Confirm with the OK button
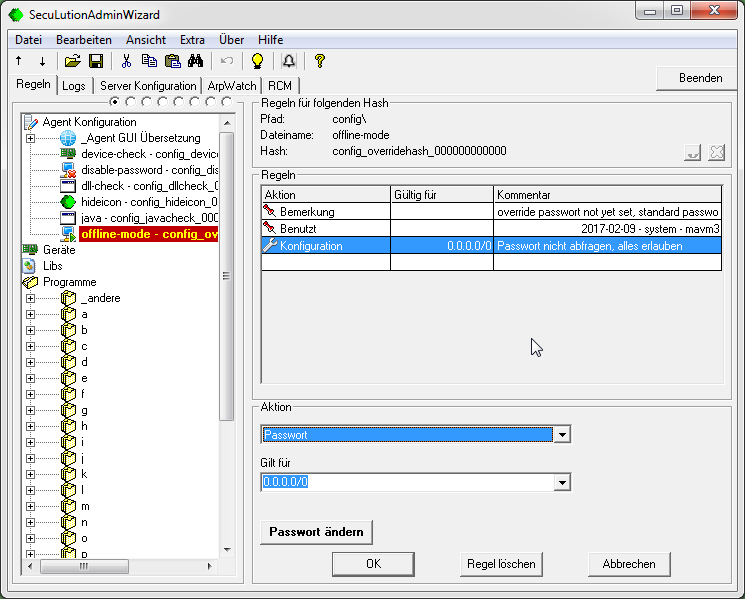The height and width of the screenshot is (599, 745). 373,564
